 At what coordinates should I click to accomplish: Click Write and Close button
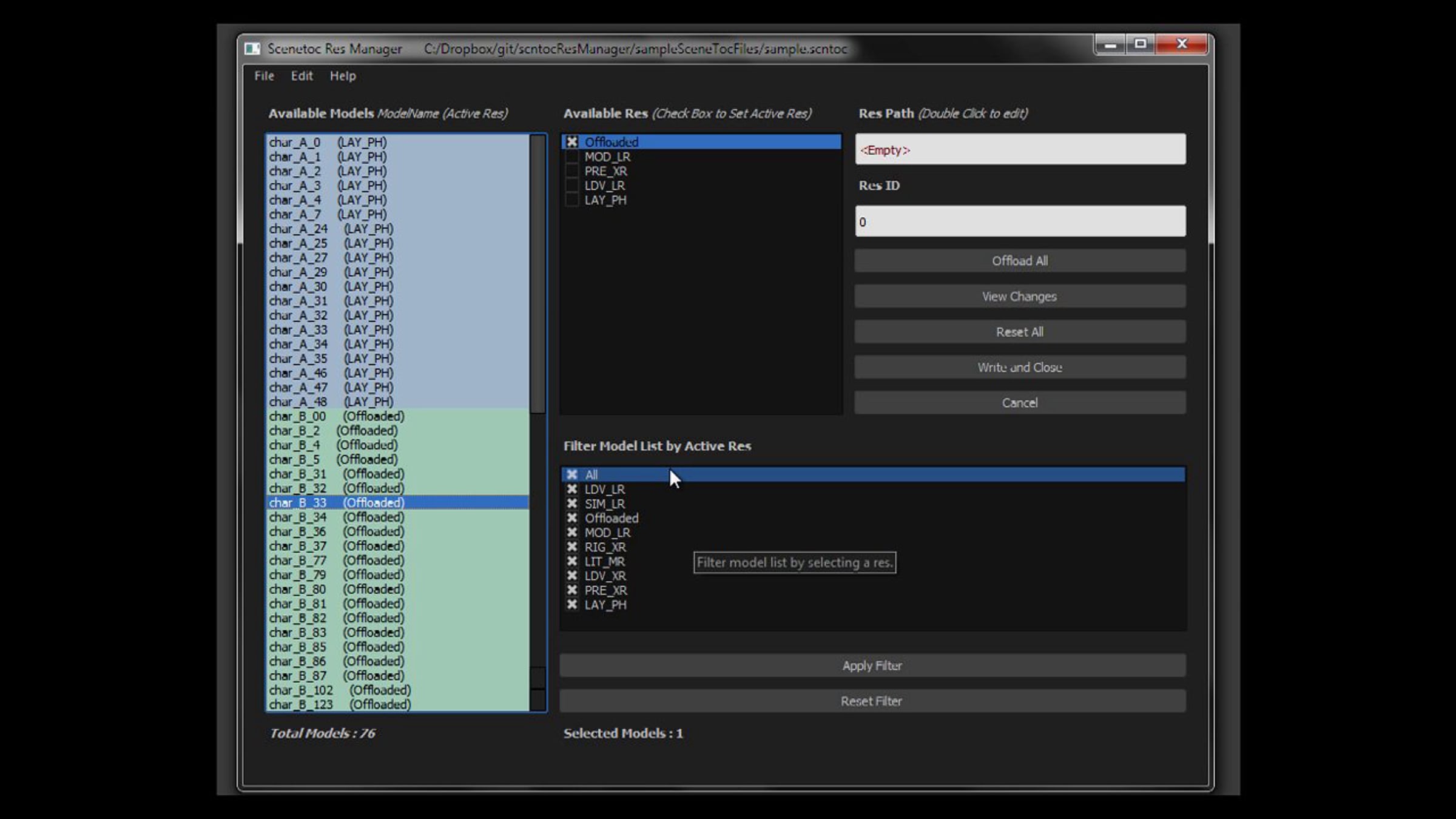pos(1020,368)
